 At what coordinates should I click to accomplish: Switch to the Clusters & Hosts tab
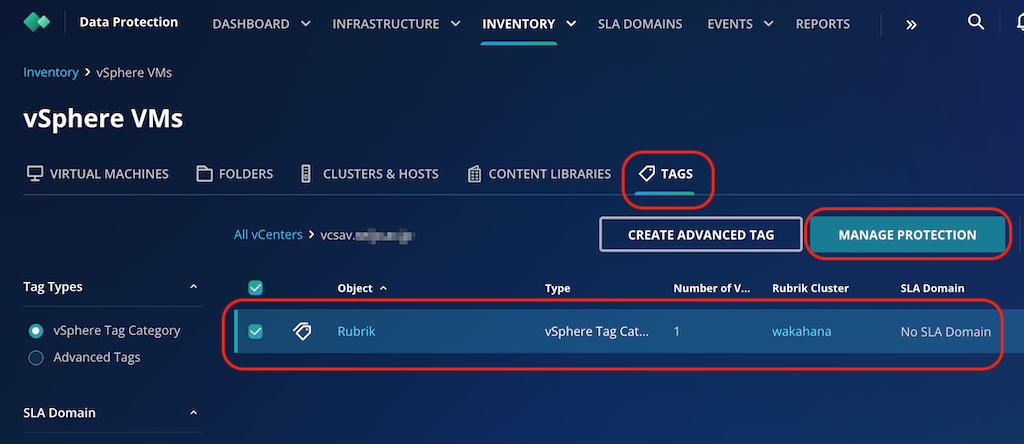[370, 174]
